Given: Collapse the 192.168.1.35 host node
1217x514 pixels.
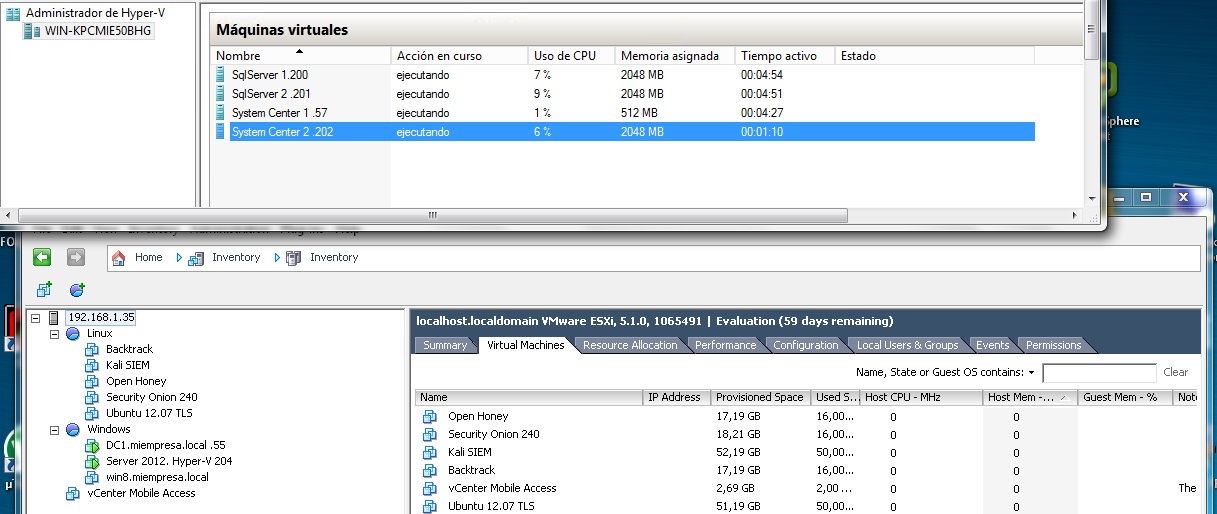Looking at the screenshot, I should (x=36, y=317).
